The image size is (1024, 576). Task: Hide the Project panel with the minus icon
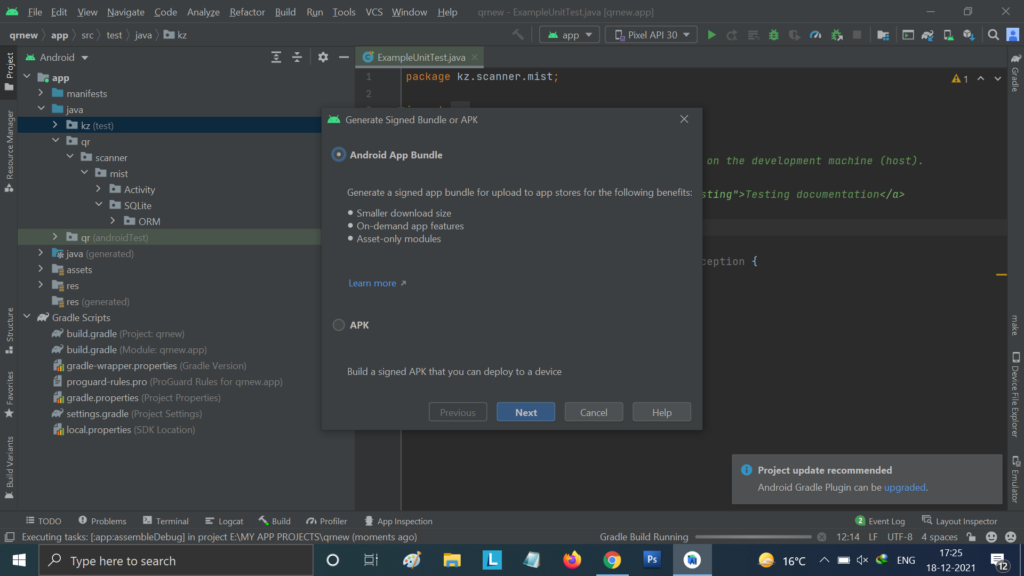[344, 57]
